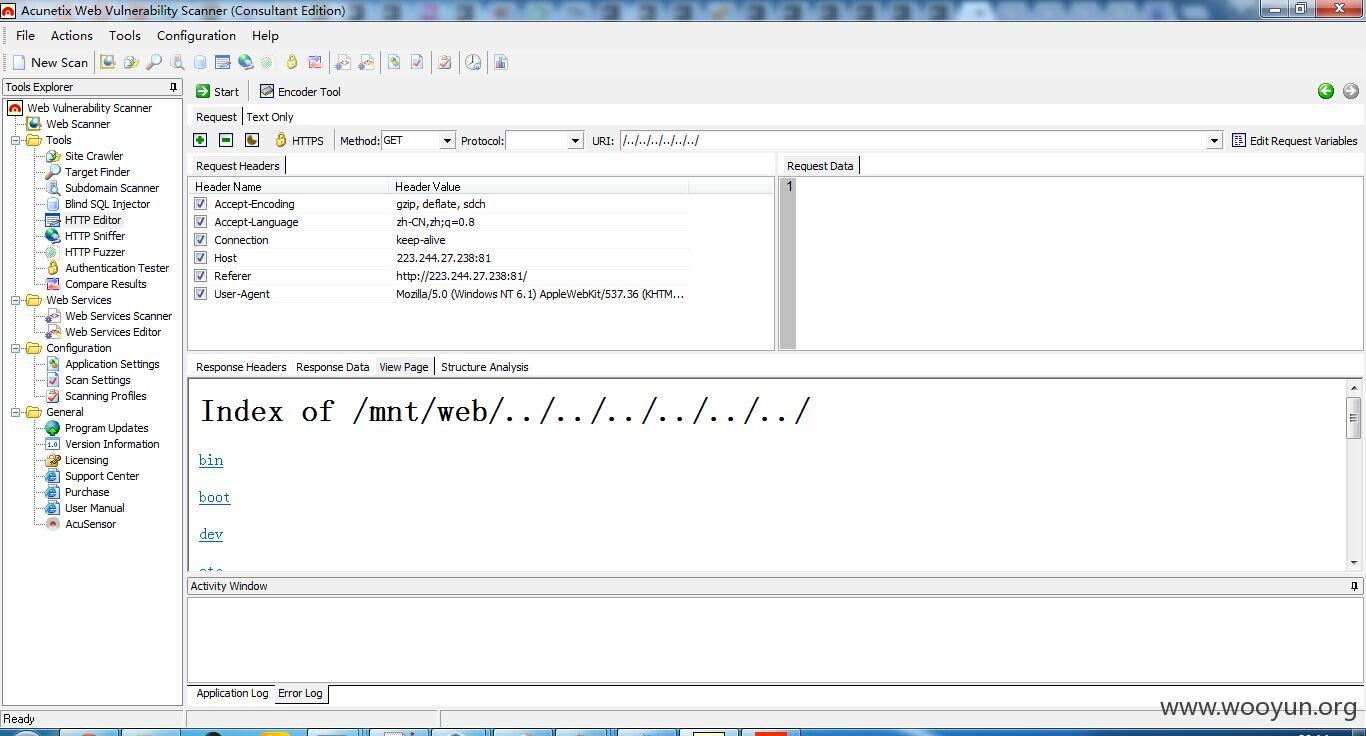
Task: Open Scan Settings toolbar icon
Action: pos(417,62)
